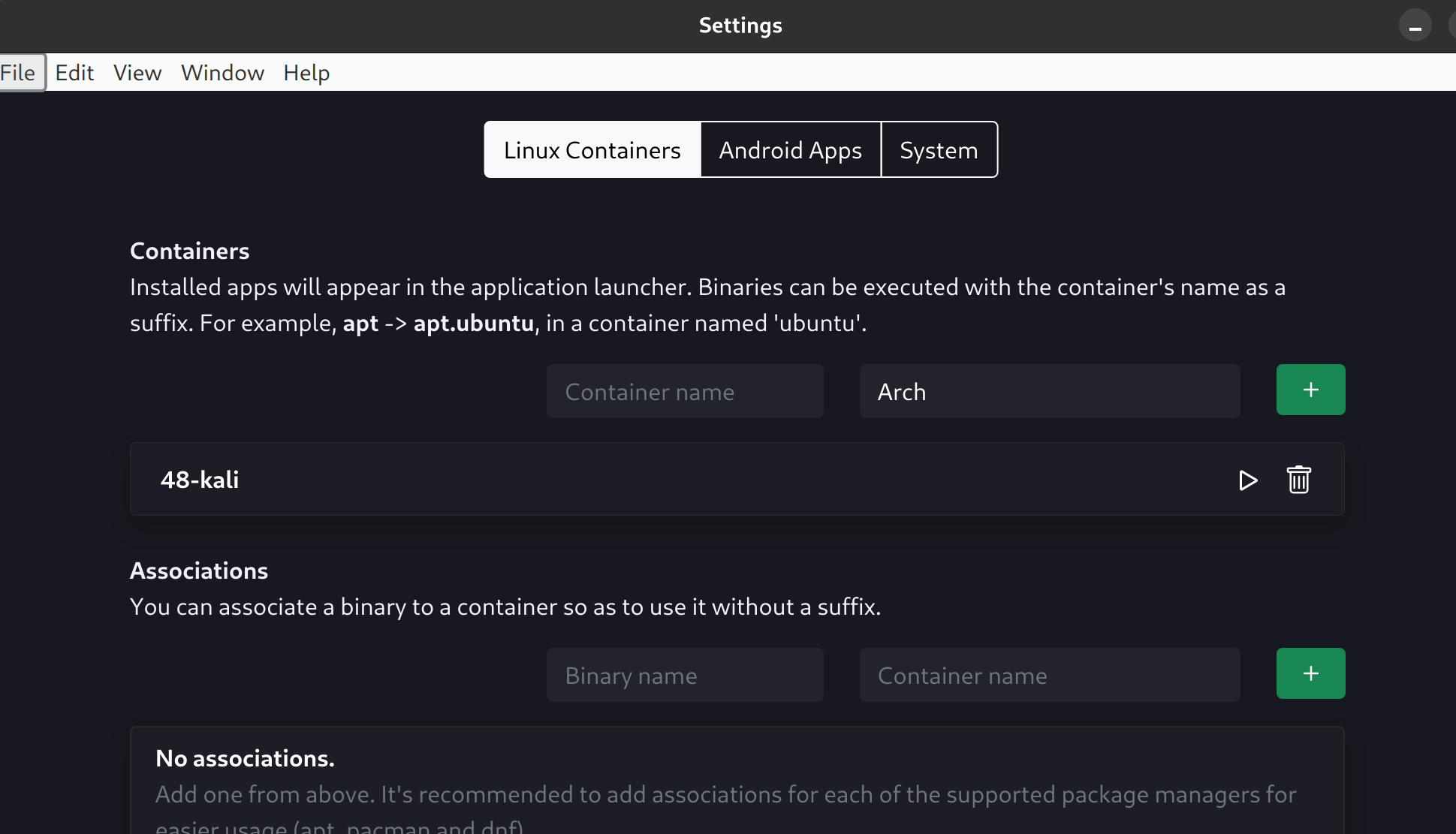Click the No associations message box
This screenshot has height=834, width=1456.
(x=736, y=781)
